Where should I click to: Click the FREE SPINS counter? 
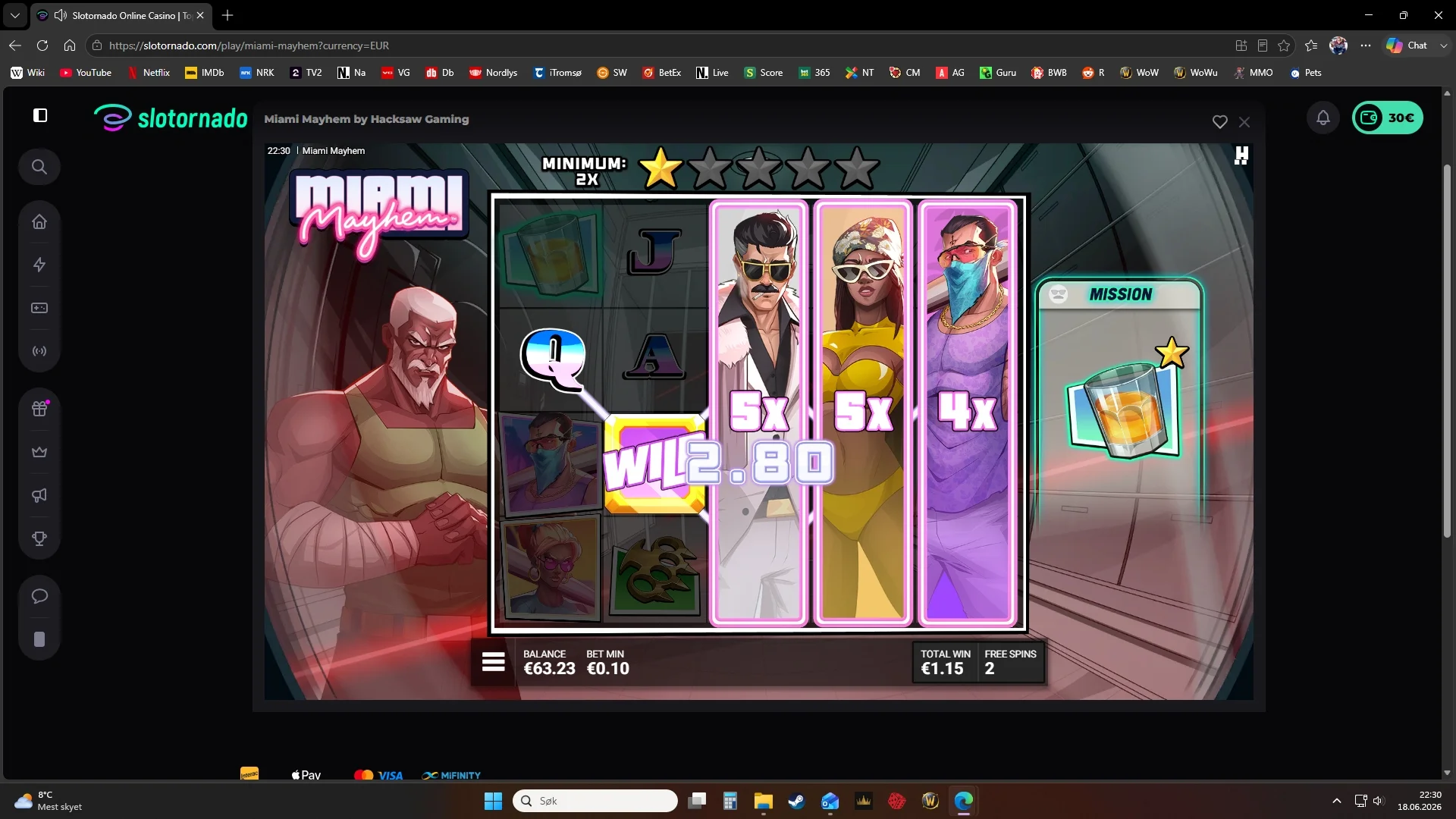(1010, 662)
